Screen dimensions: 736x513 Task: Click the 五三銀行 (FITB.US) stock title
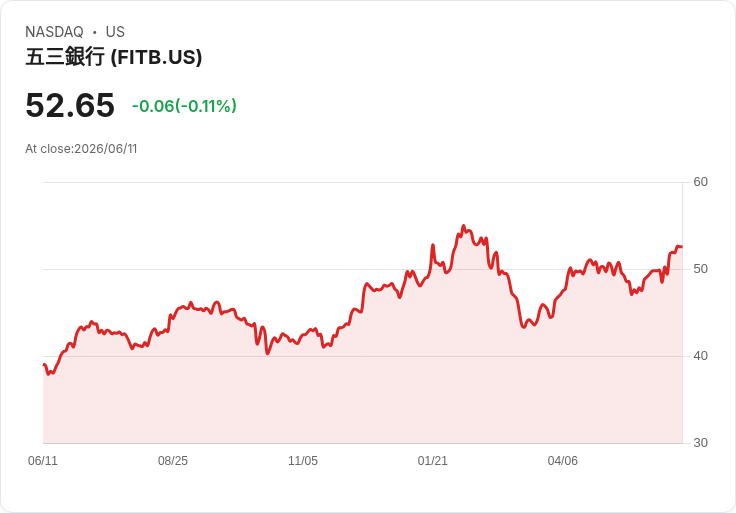pos(114,57)
